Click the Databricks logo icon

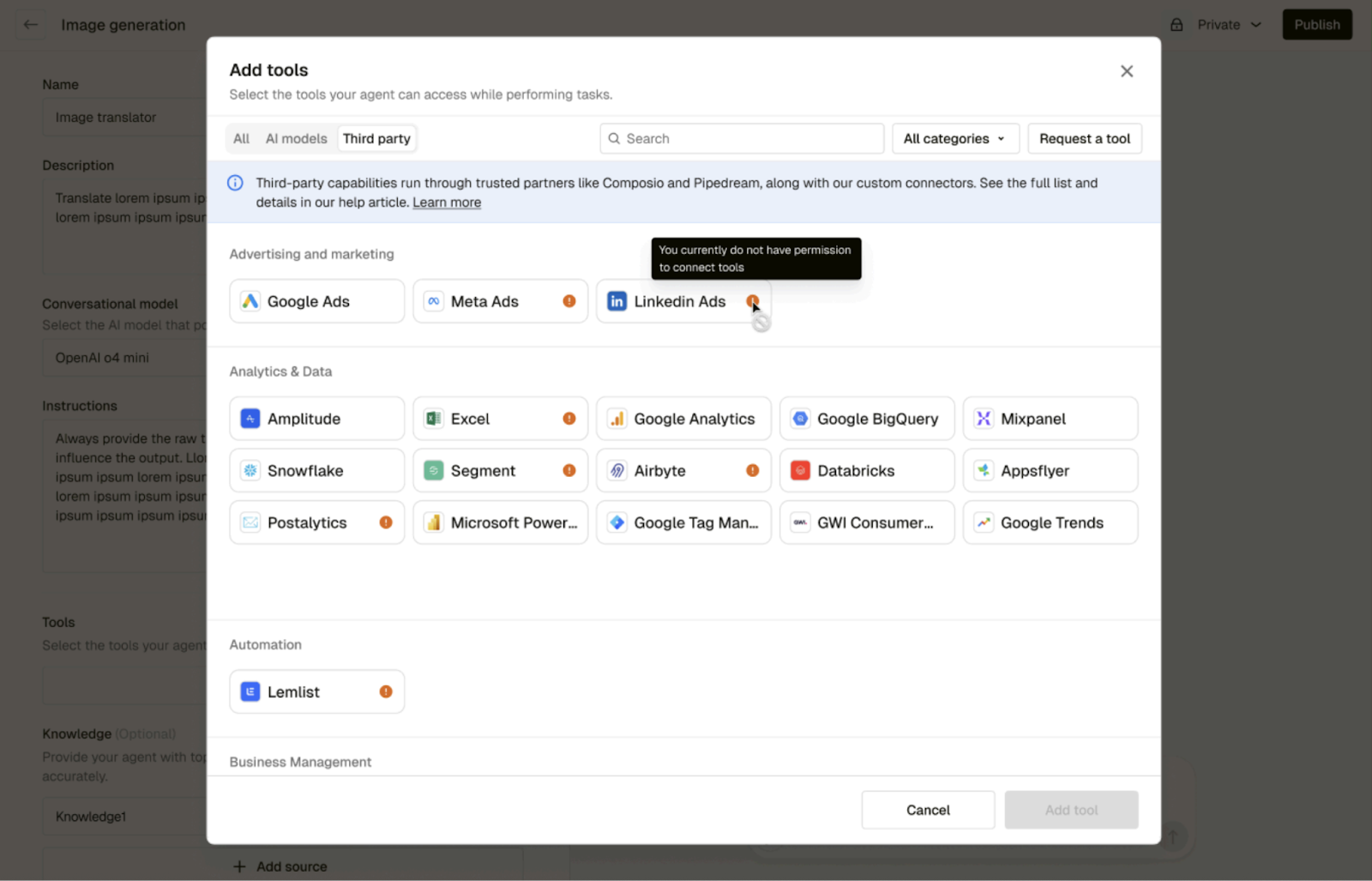800,470
